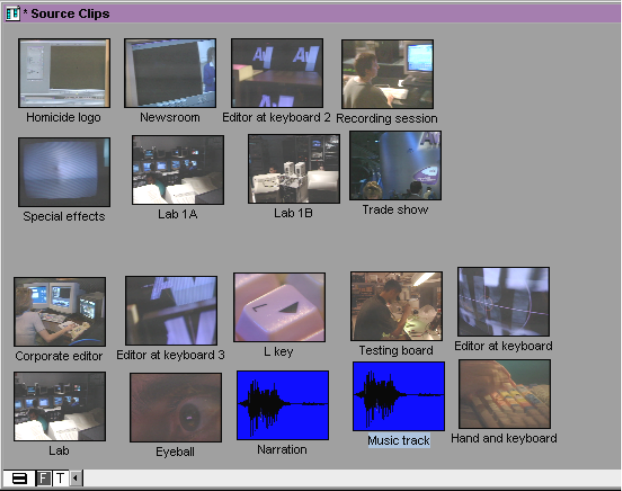Click the 'Testing board' clip name
Image resolution: width=622 pixels, height=491 pixels.
pyautogui.click(x=396, y=350)
